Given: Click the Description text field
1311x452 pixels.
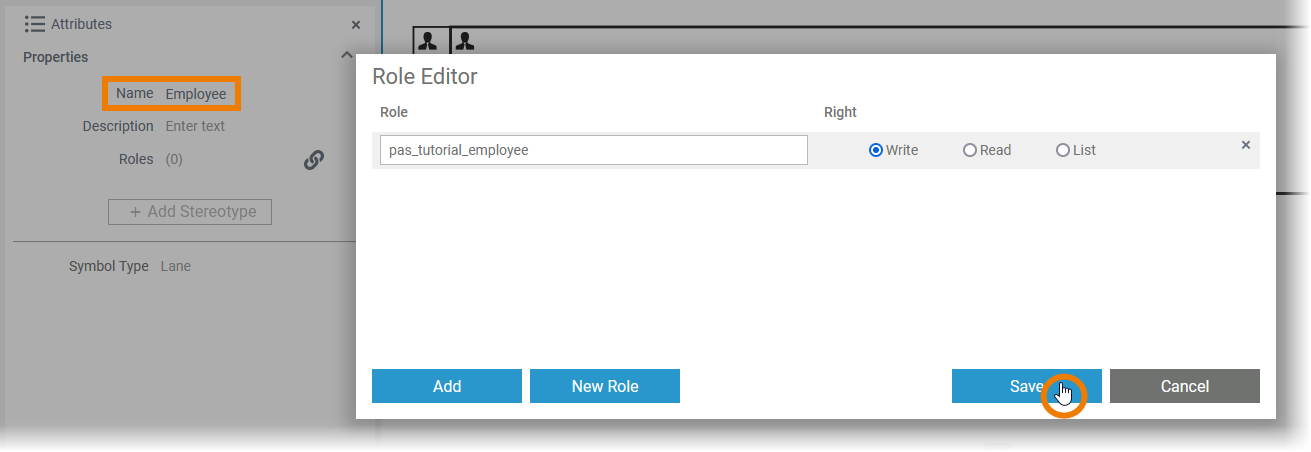Looking at the screenshot, I should coord(195,126).
